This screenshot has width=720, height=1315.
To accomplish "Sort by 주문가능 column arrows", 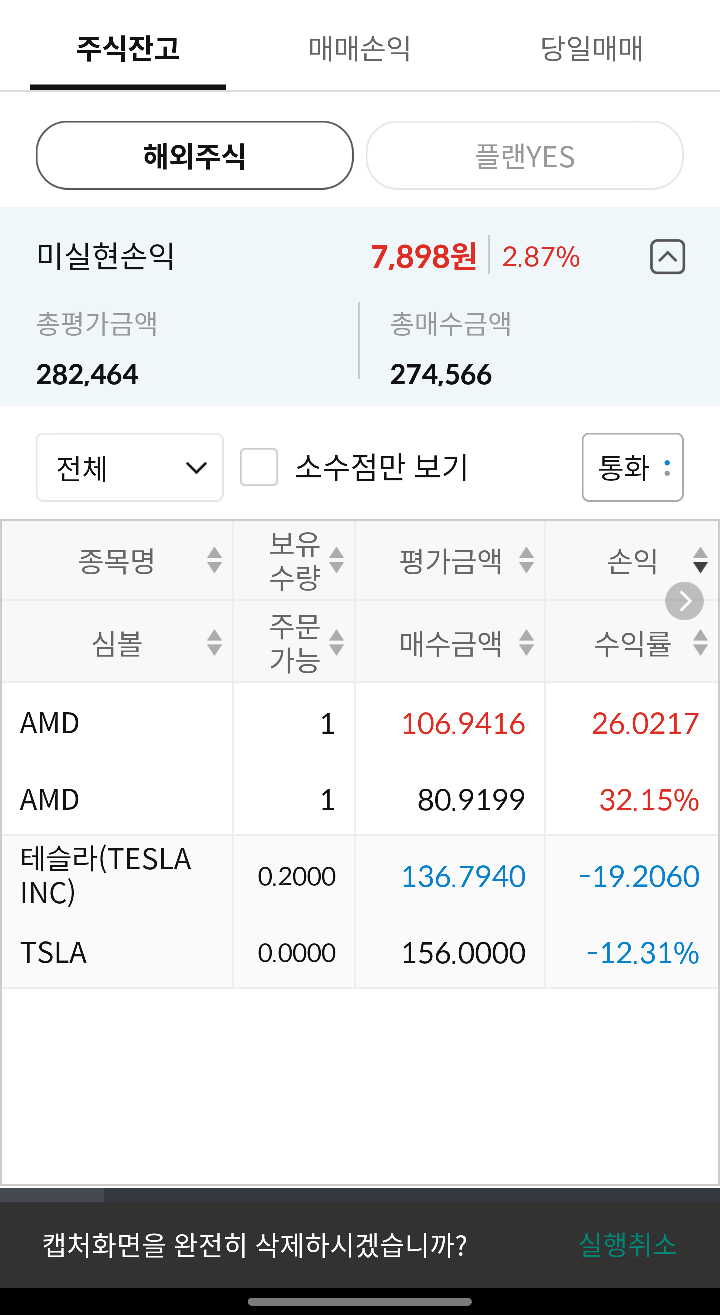I will click(x=336, y=643).
